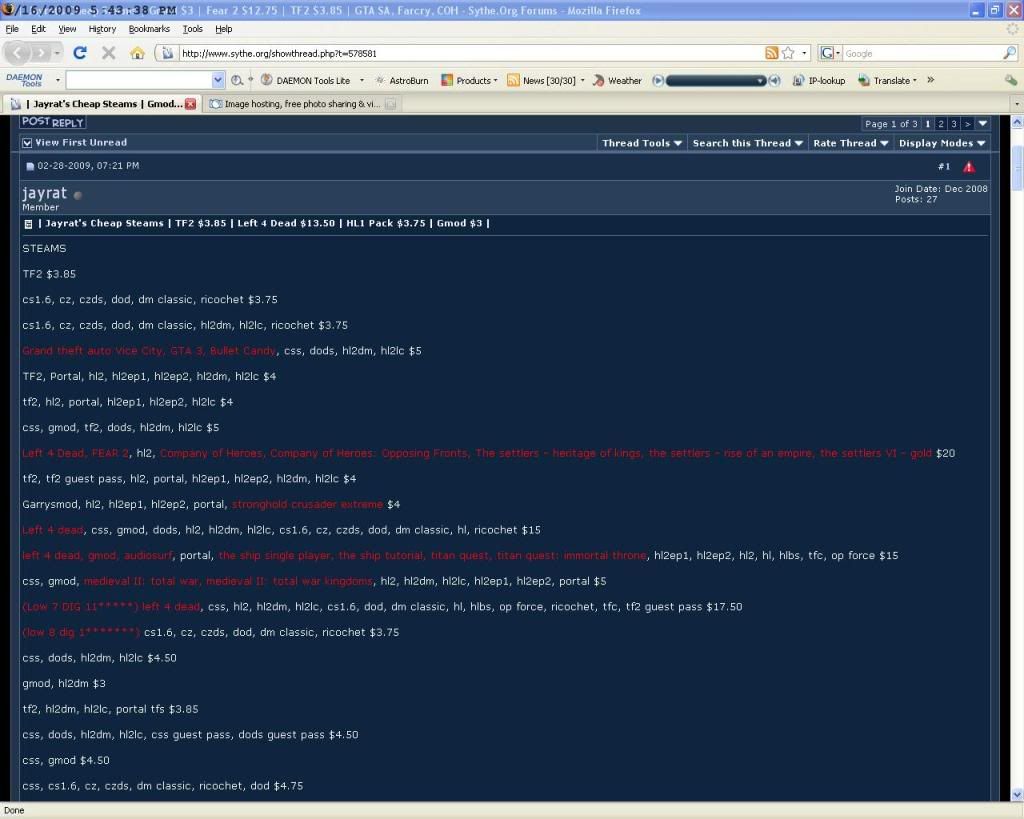Close the Image hosting tab
The height and width of the screenshot is (819, 1024).
(390, 104)
